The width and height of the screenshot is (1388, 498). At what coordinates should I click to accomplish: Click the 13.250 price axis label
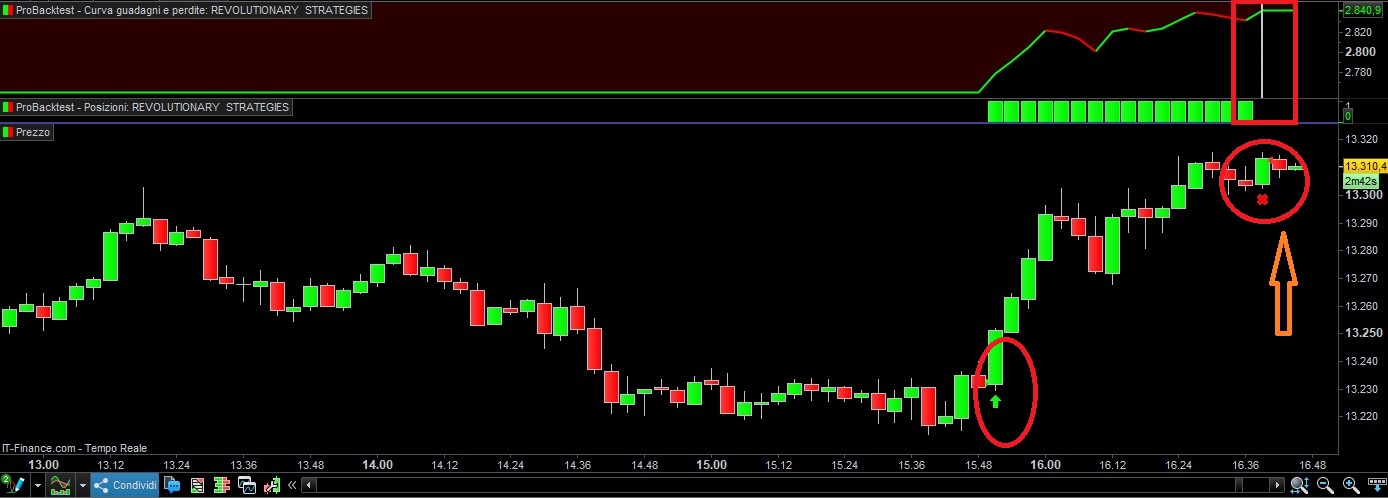(1365, 333)
